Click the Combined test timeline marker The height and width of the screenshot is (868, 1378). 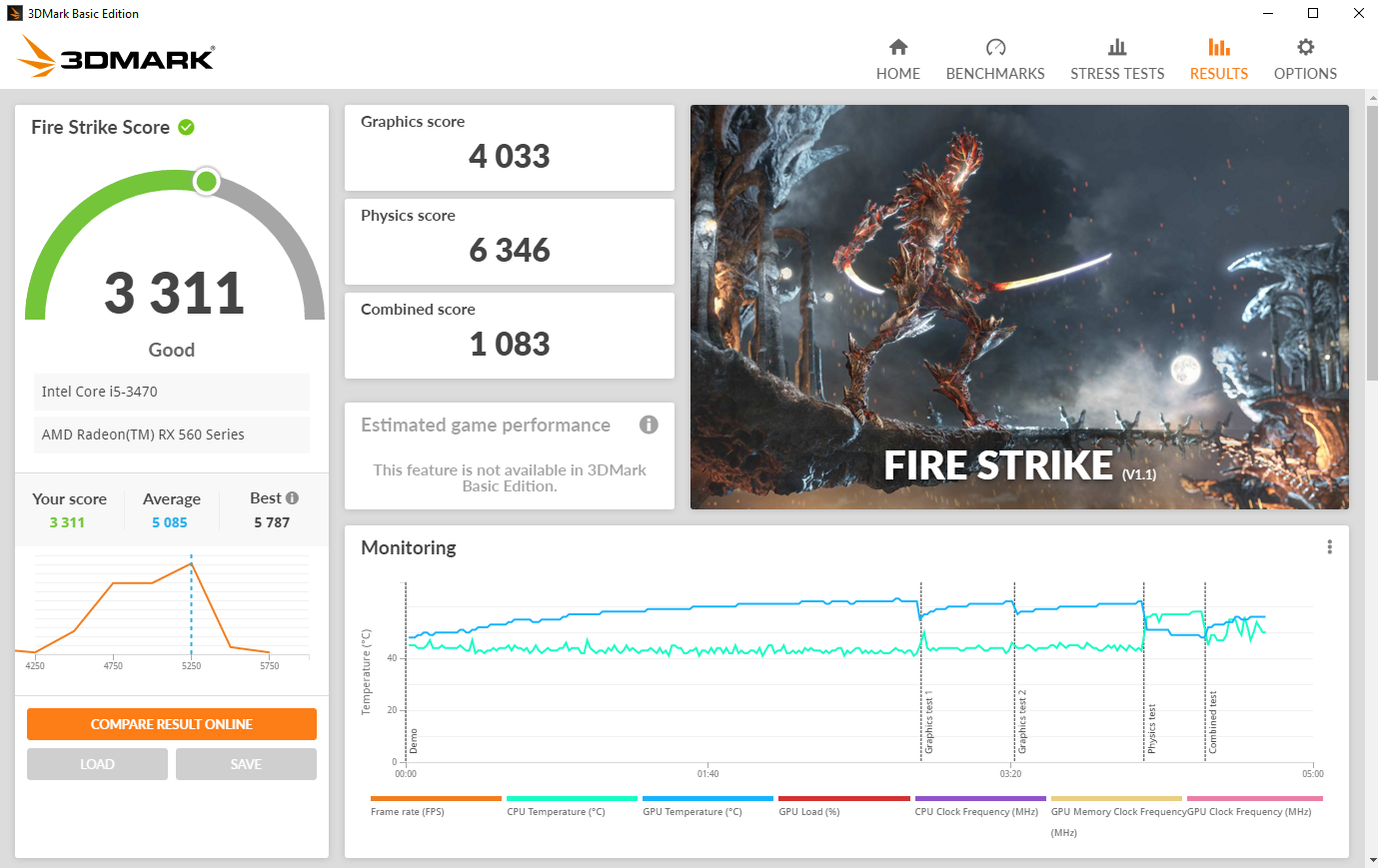tap(1213, 722)
